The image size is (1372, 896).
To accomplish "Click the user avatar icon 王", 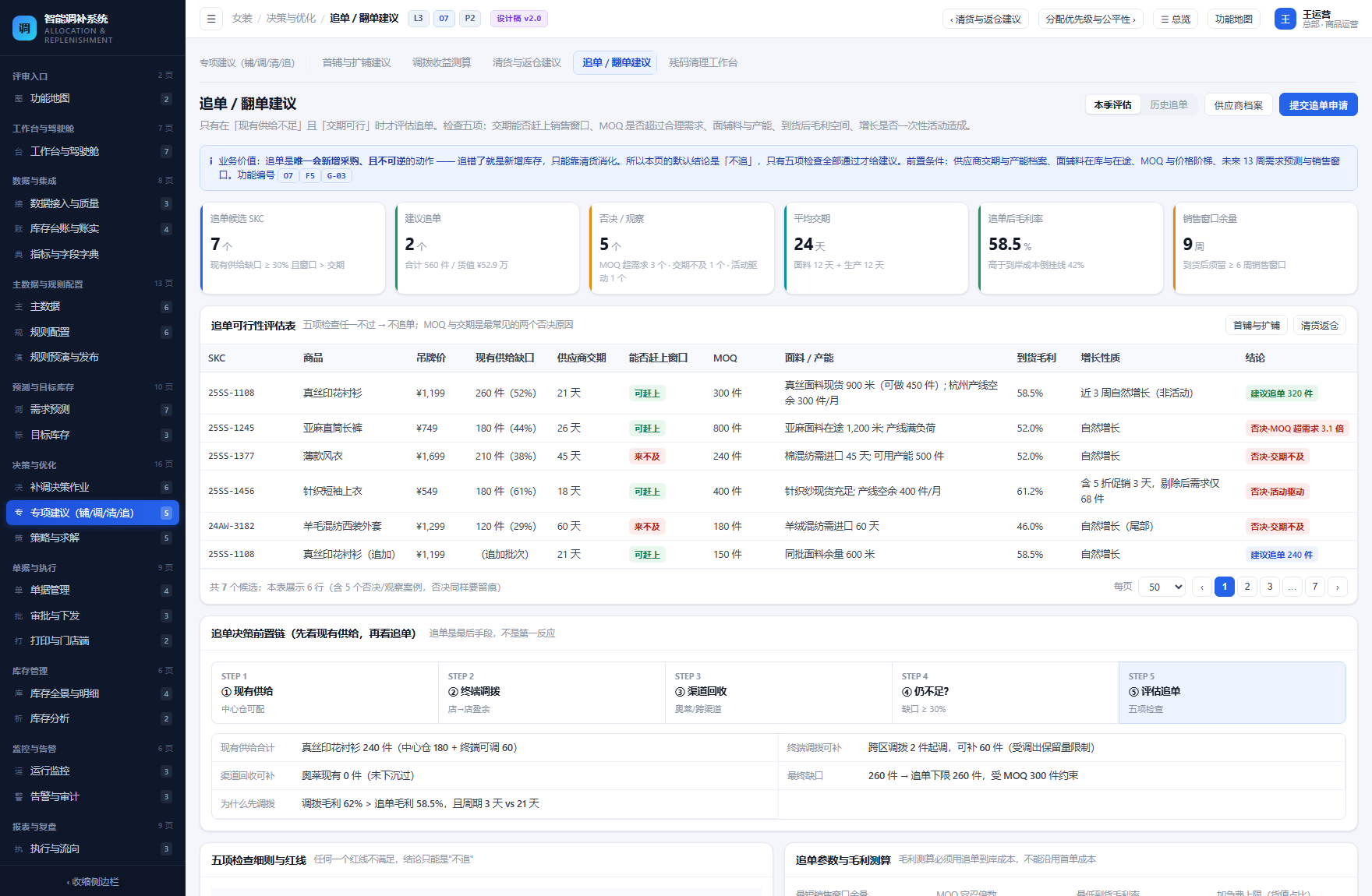I will click(x=1285, y=19).
